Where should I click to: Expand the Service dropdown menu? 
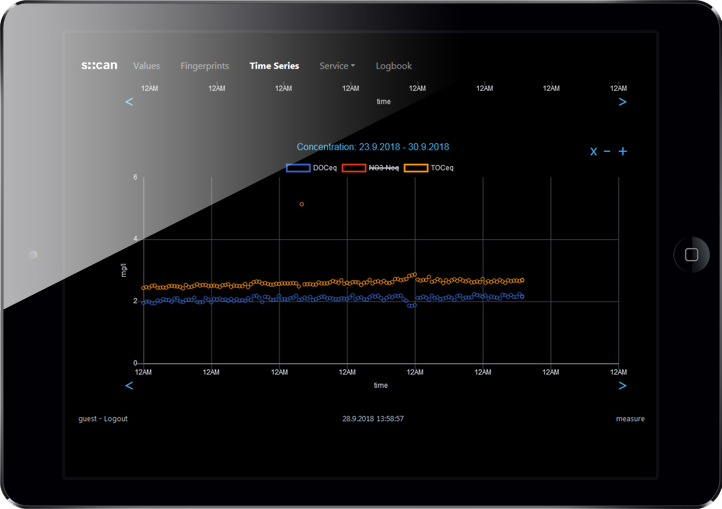click(x=337, y=66)
